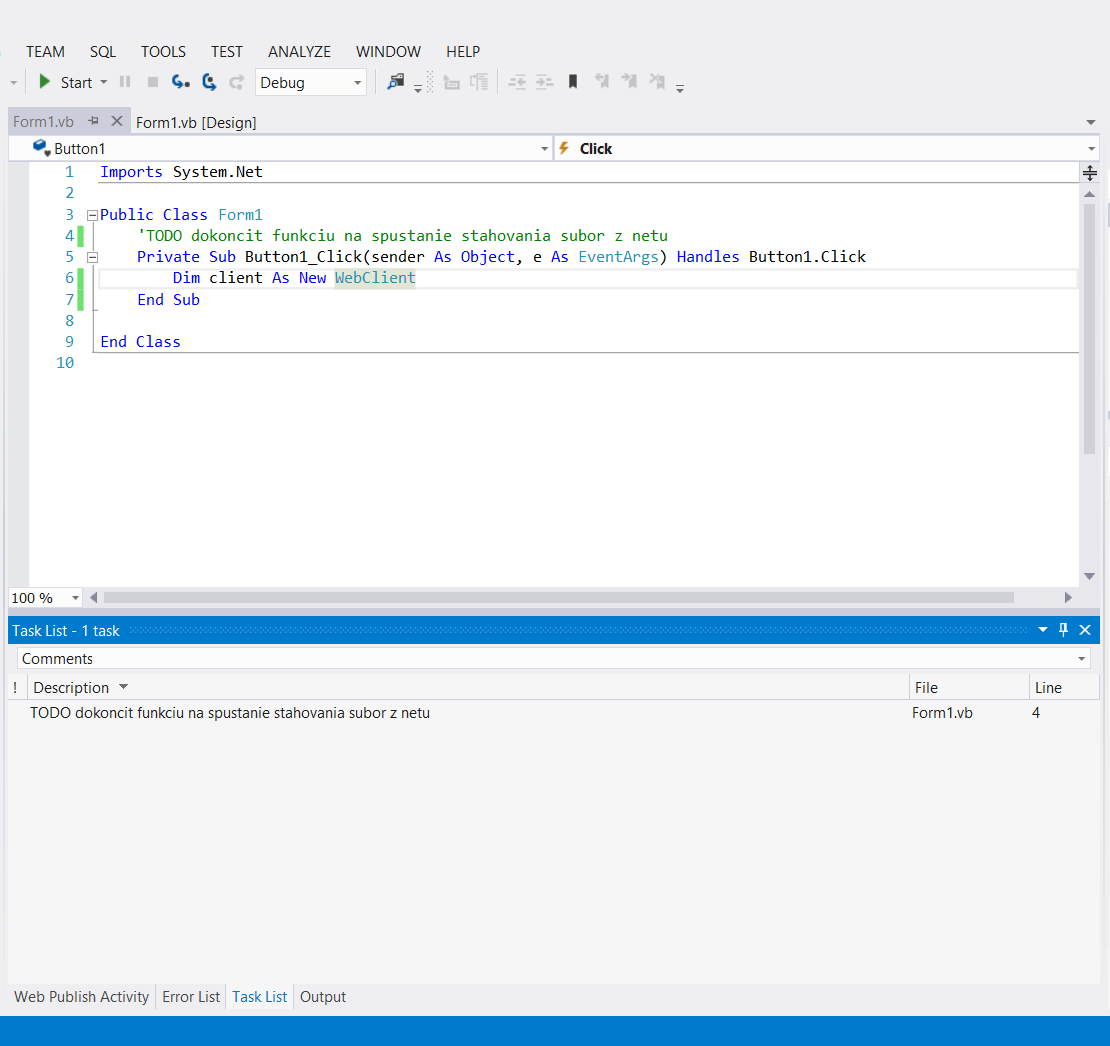Screen dimensions: 1110x1046
Task: Sort tasks by the Description column
Action: pos(72,687)
